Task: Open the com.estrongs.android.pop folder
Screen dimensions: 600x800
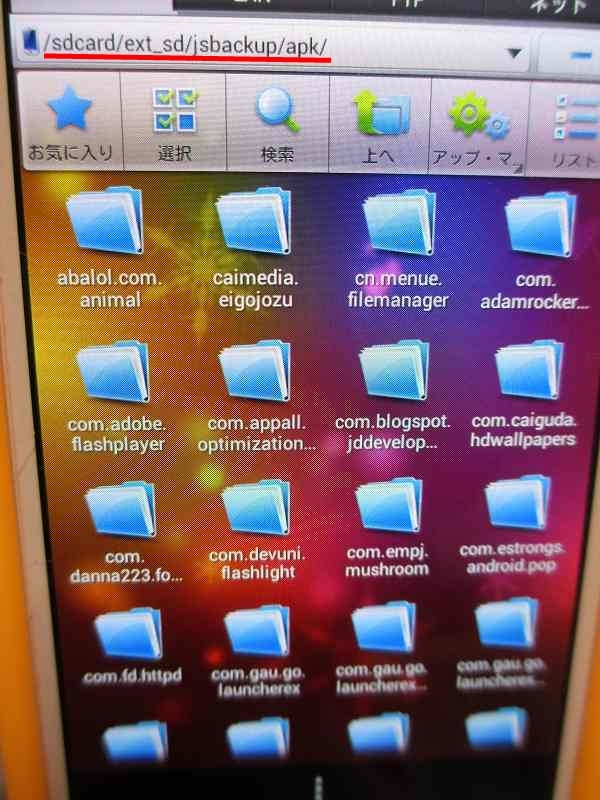Action: coord(518,502)
